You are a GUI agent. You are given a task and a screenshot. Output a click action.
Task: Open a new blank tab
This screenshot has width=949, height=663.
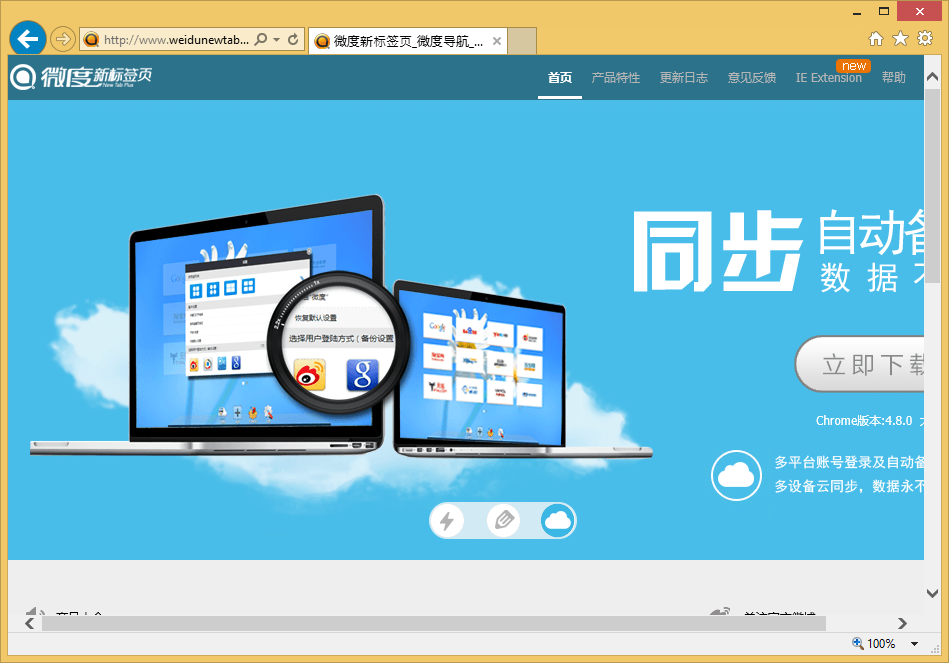[522, 41]
